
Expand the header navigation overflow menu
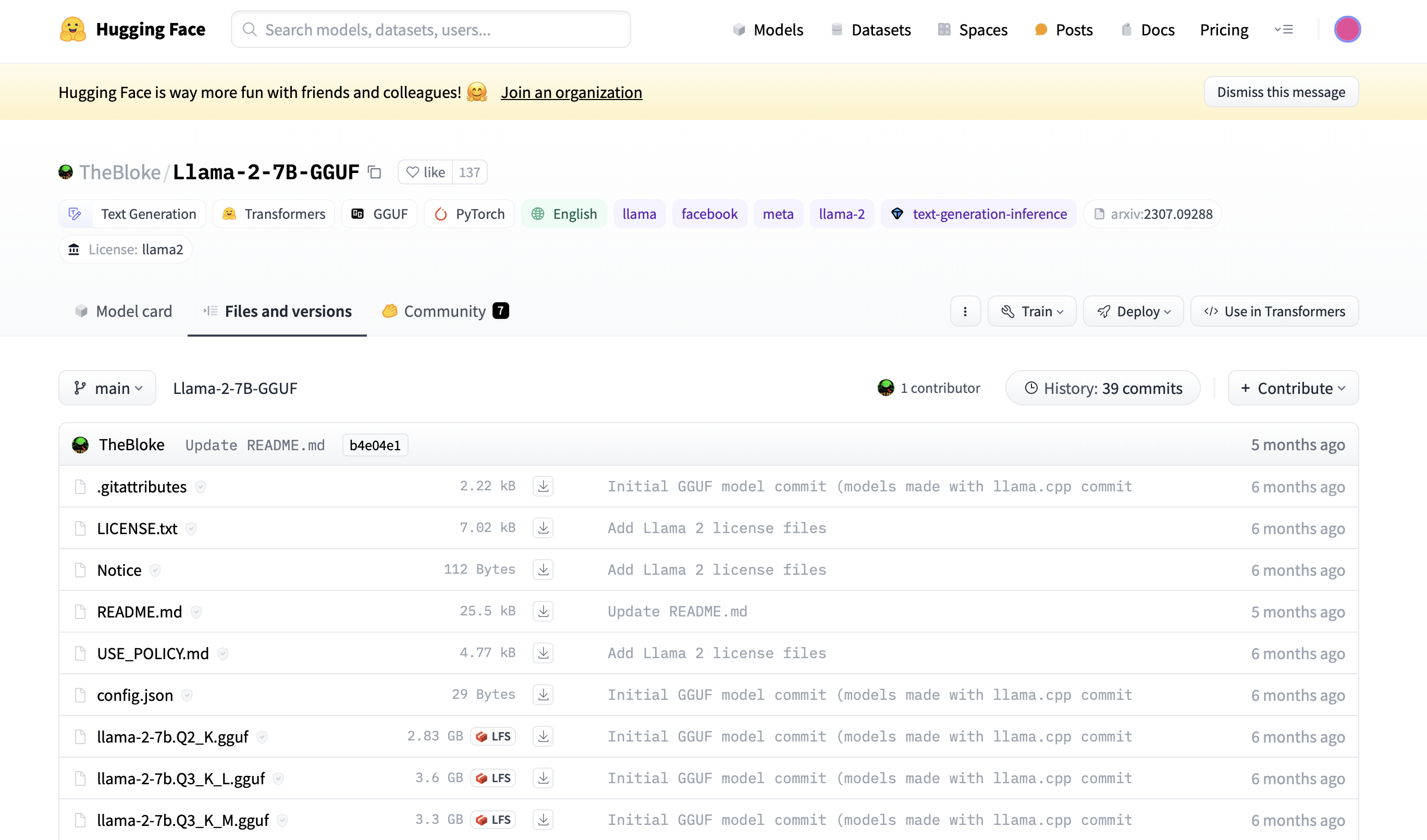(x=1283, y=29)
